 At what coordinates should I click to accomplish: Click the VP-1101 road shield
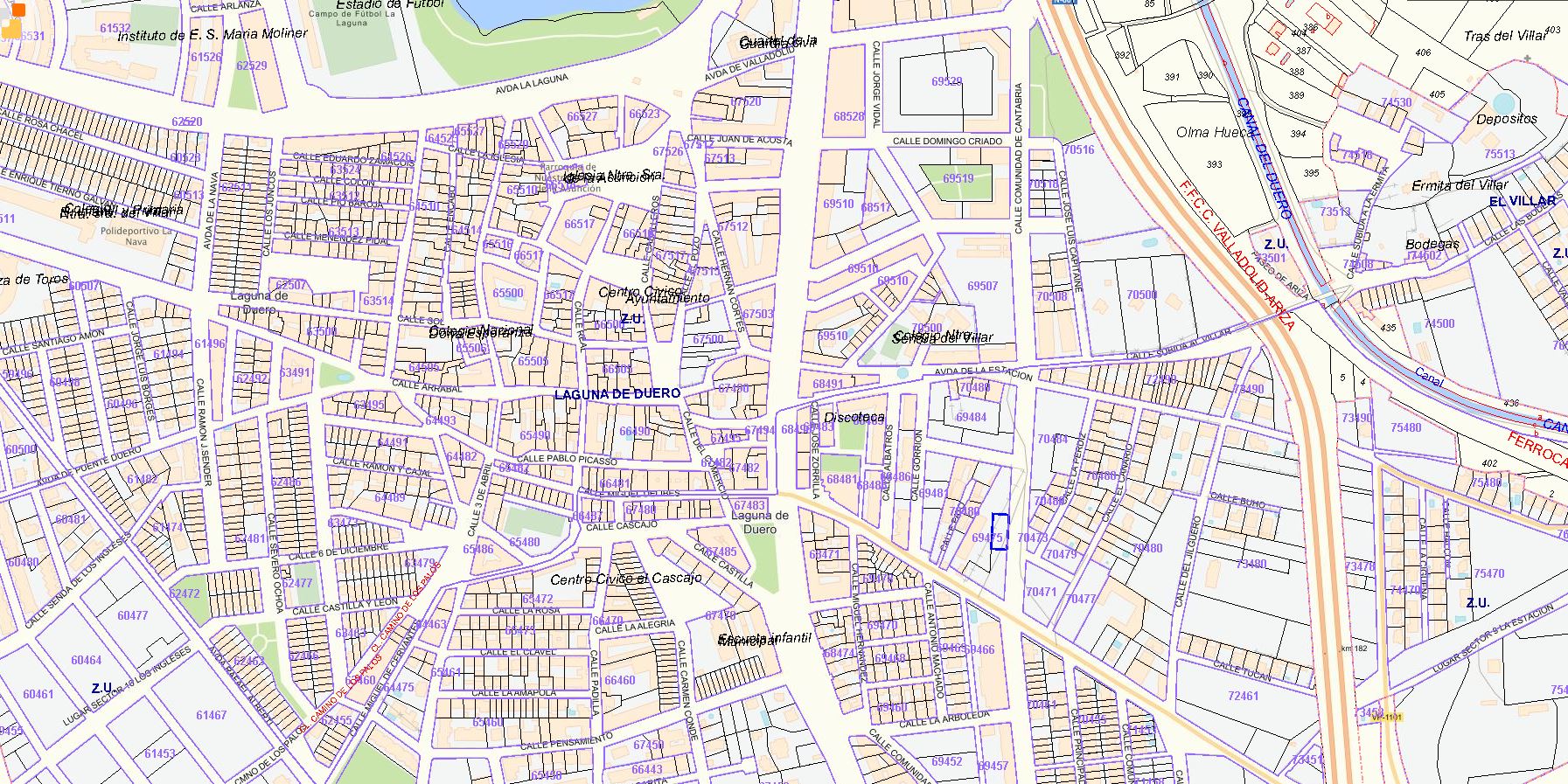(1387, 718)
